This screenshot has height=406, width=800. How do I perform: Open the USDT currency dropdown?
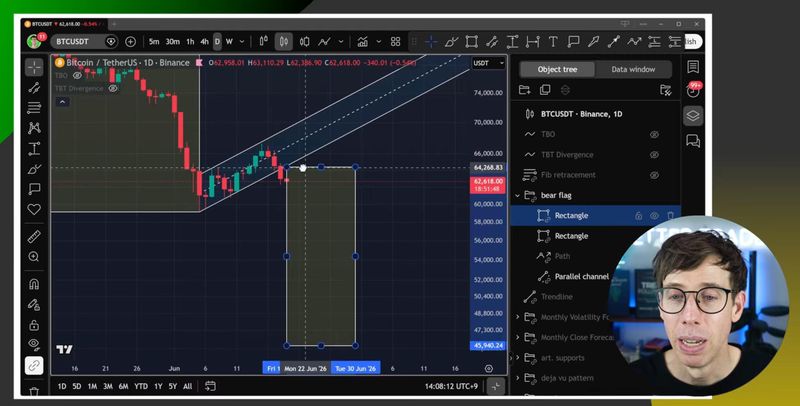[x=489, y=63]
